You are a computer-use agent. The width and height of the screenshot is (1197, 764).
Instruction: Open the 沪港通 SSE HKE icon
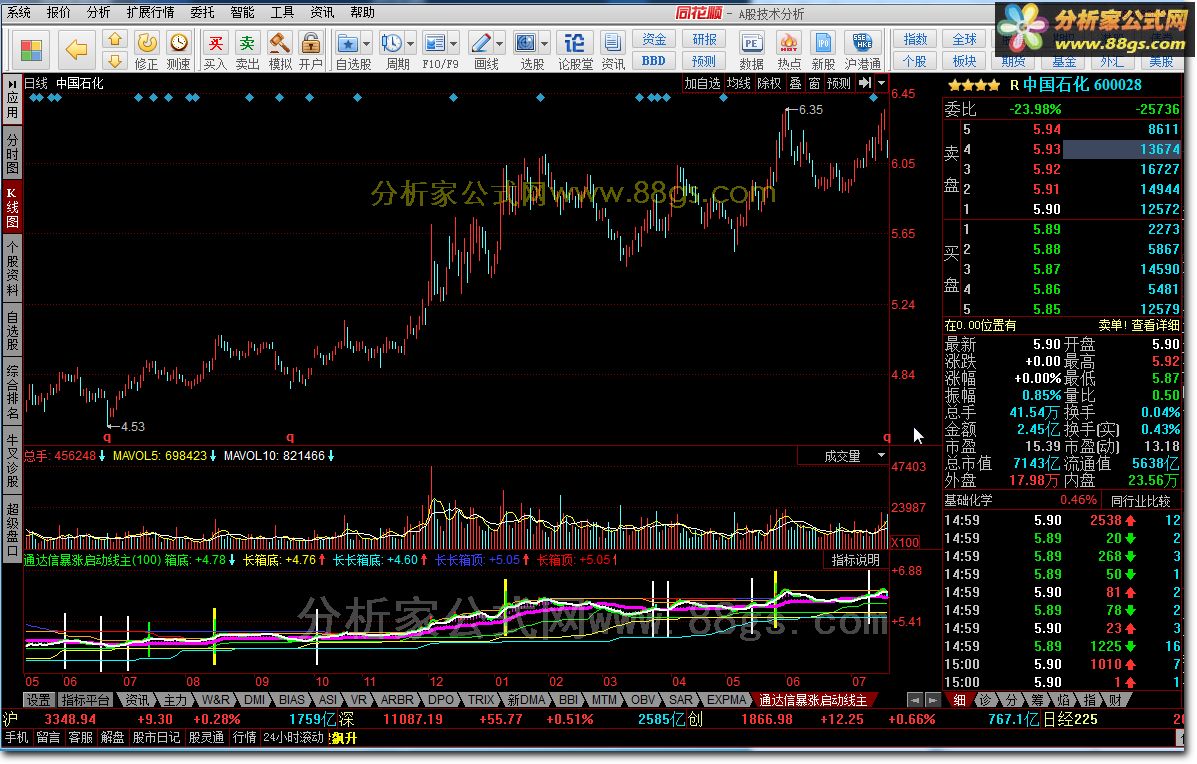(x=862, y=43)
